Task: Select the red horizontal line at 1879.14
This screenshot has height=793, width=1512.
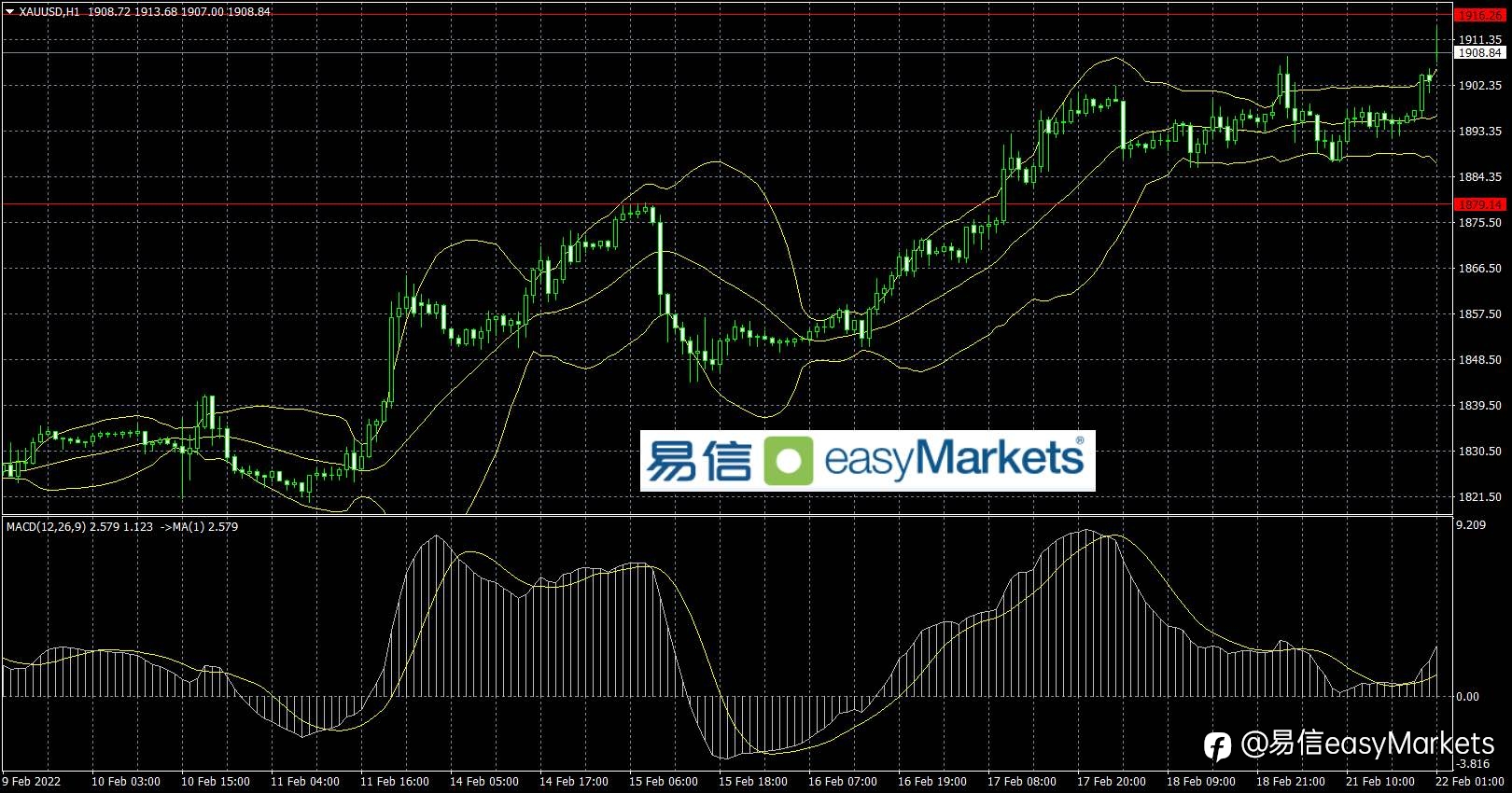Action: [x=726, y=204]
